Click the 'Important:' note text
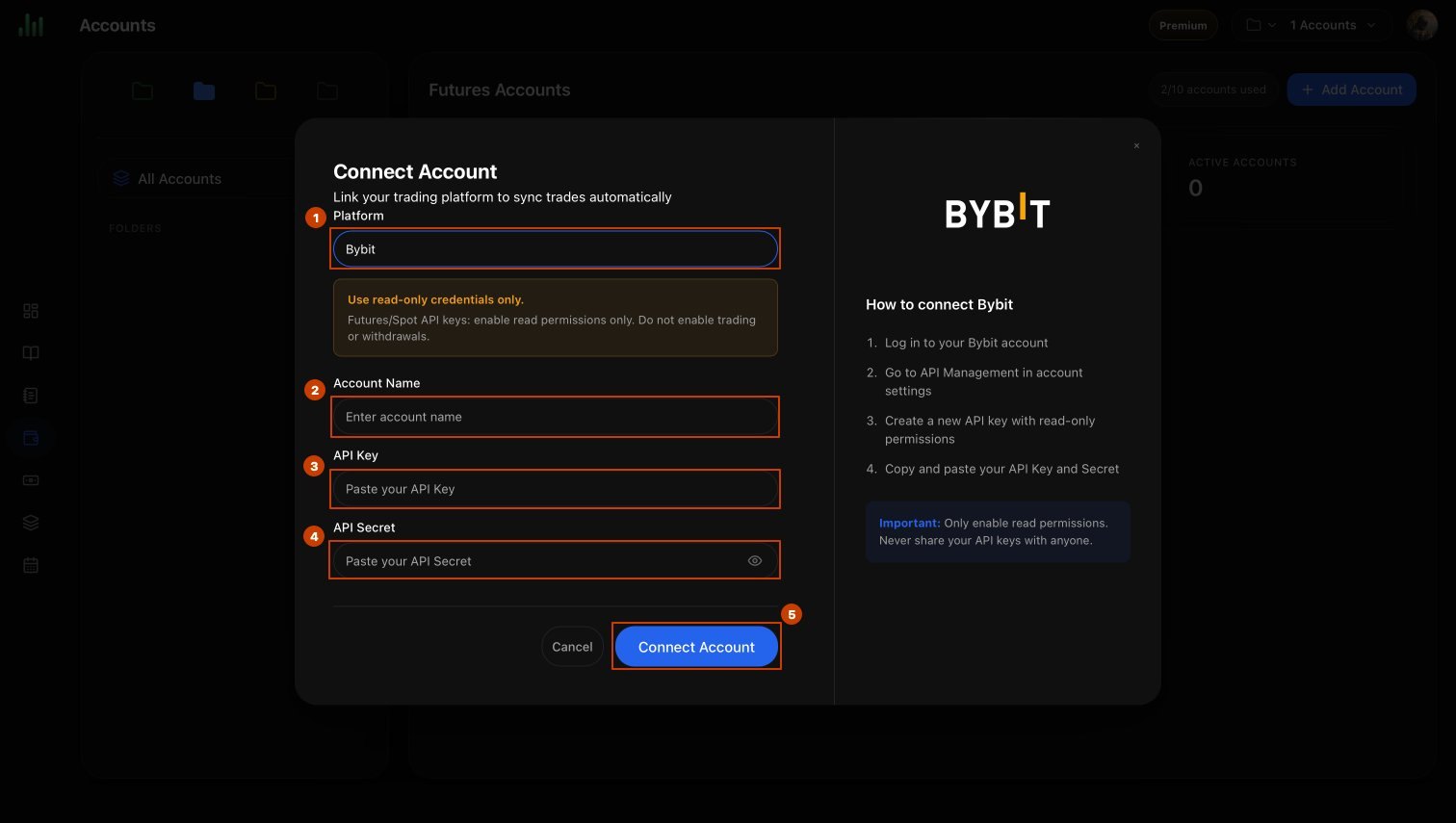Screen dimensions: 1456x823 pyautogui.click(x=909, y=523)
